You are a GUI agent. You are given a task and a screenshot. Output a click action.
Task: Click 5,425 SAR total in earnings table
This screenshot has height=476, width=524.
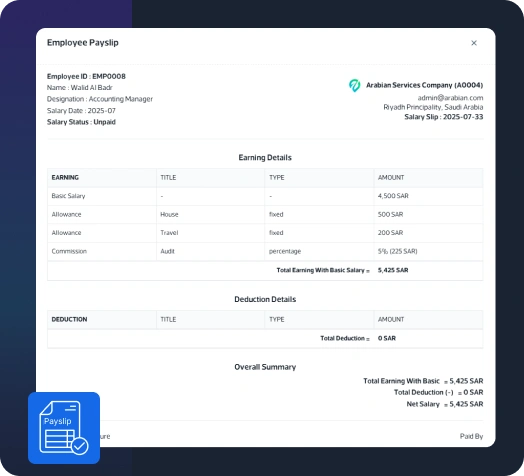393,270
